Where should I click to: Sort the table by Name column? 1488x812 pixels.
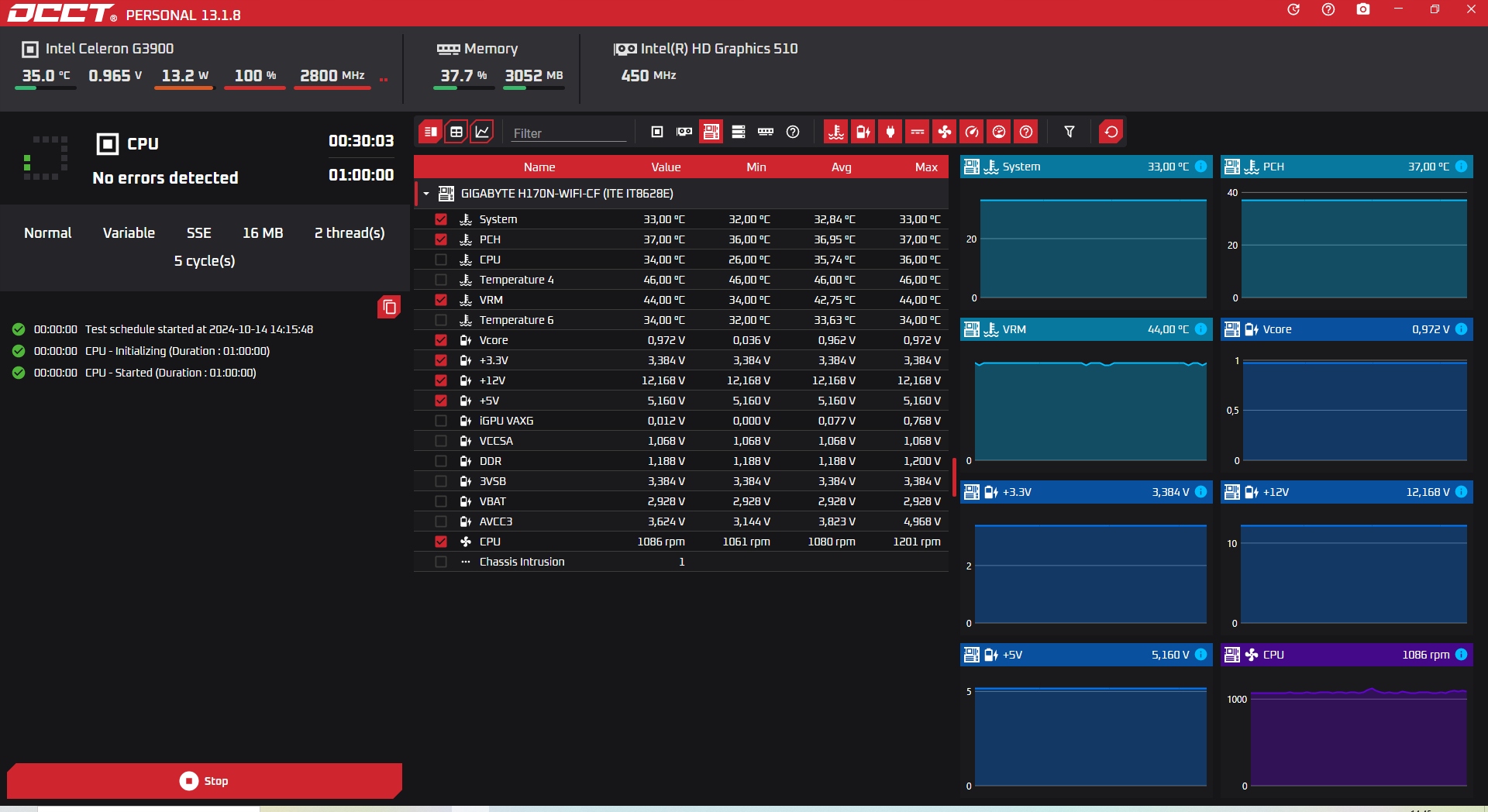[539, 167]
